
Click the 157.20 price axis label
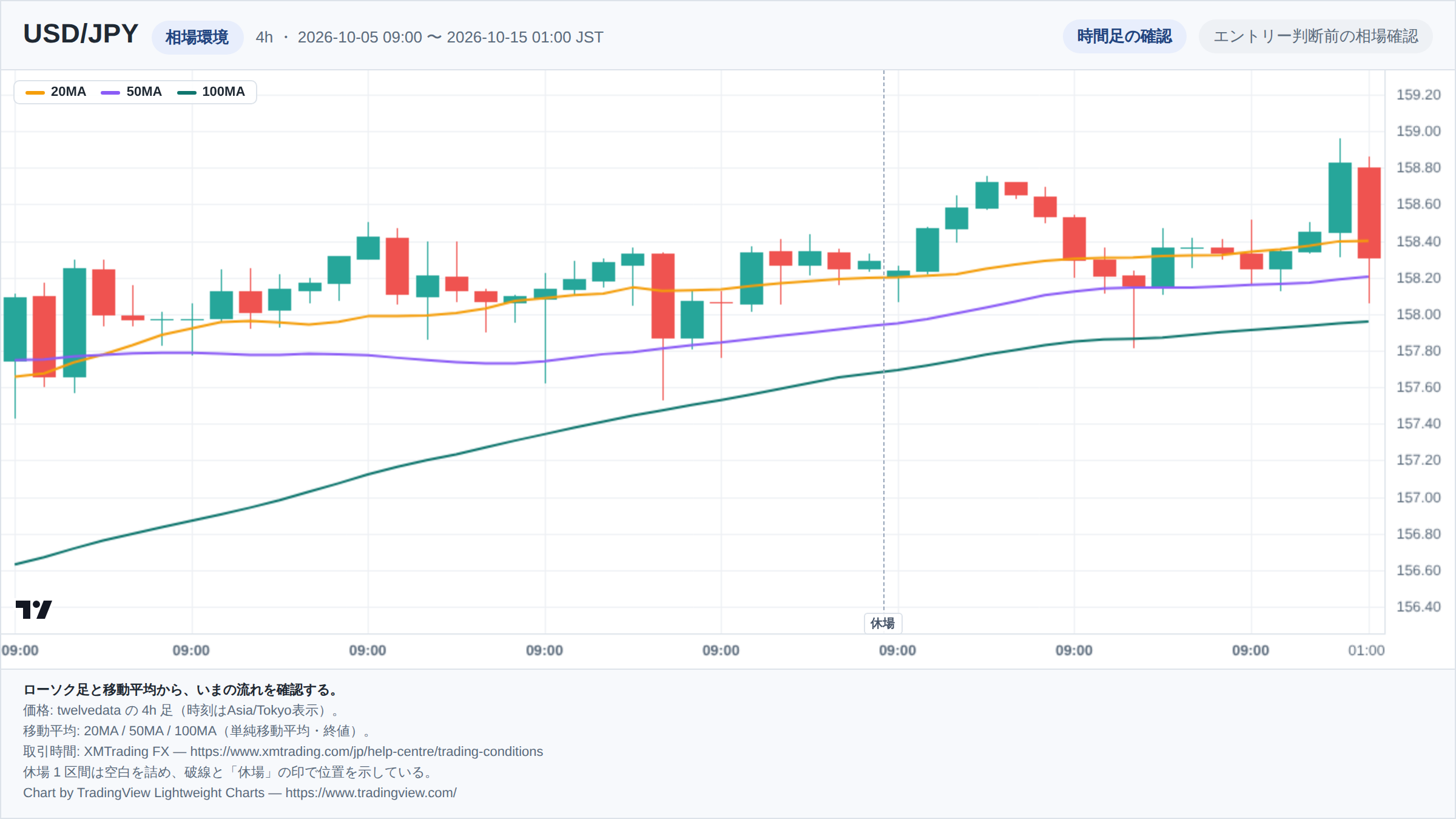[x=1418, y=460]
